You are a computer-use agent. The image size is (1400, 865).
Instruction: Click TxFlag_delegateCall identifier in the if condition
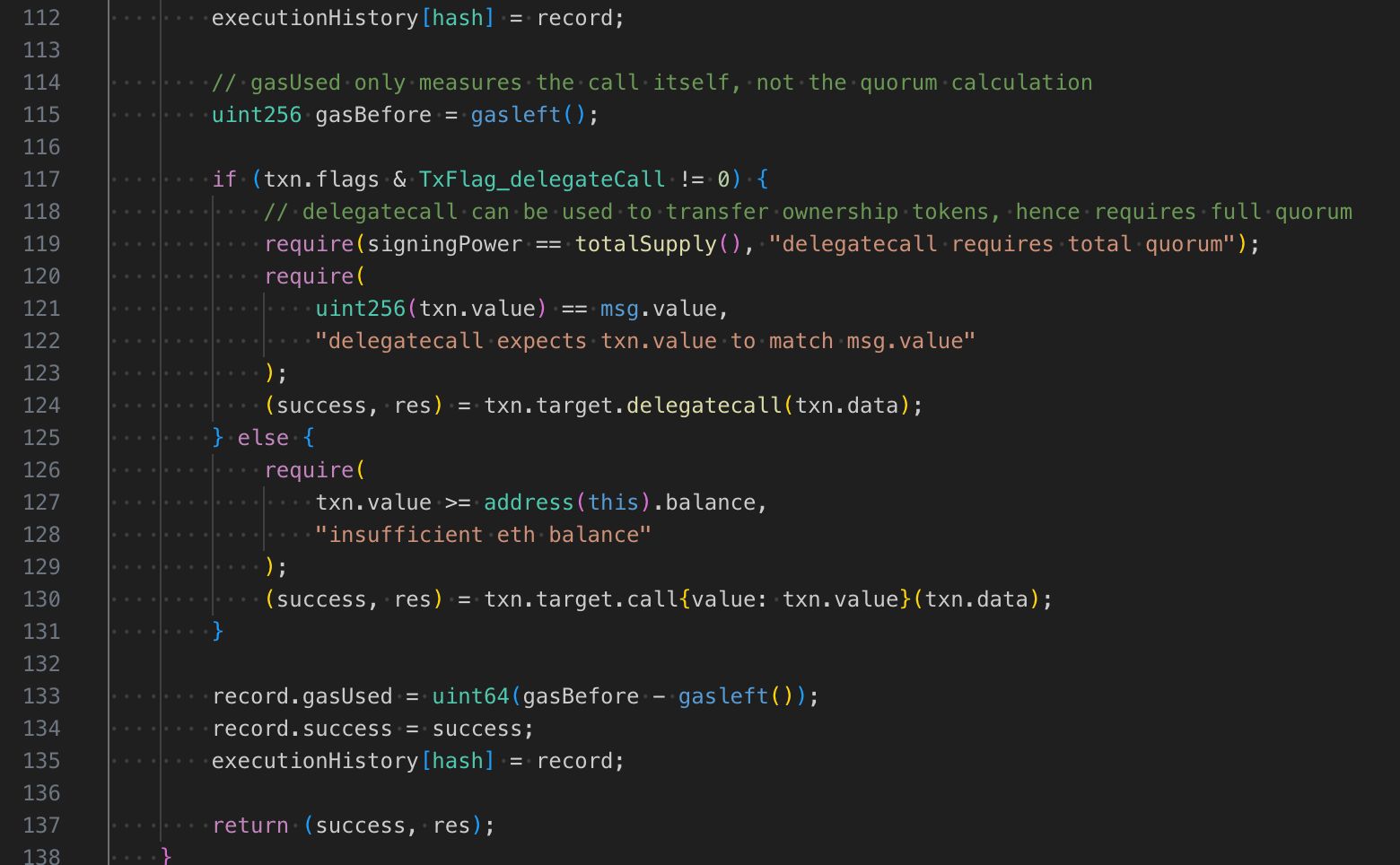click(x=542, y=179)
